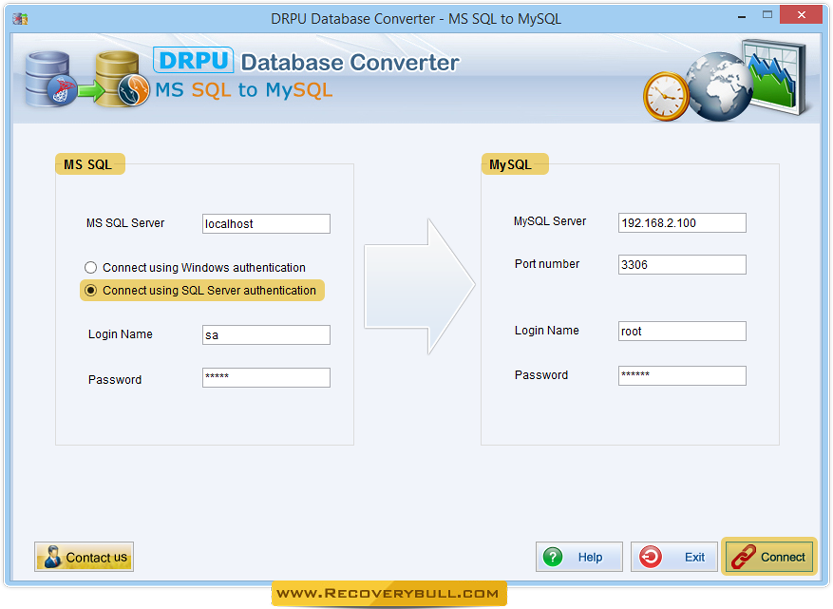Click the MS SQL Server input field
Screen dimensions: 833x609
pyautogui.click(x=266, y=224)
